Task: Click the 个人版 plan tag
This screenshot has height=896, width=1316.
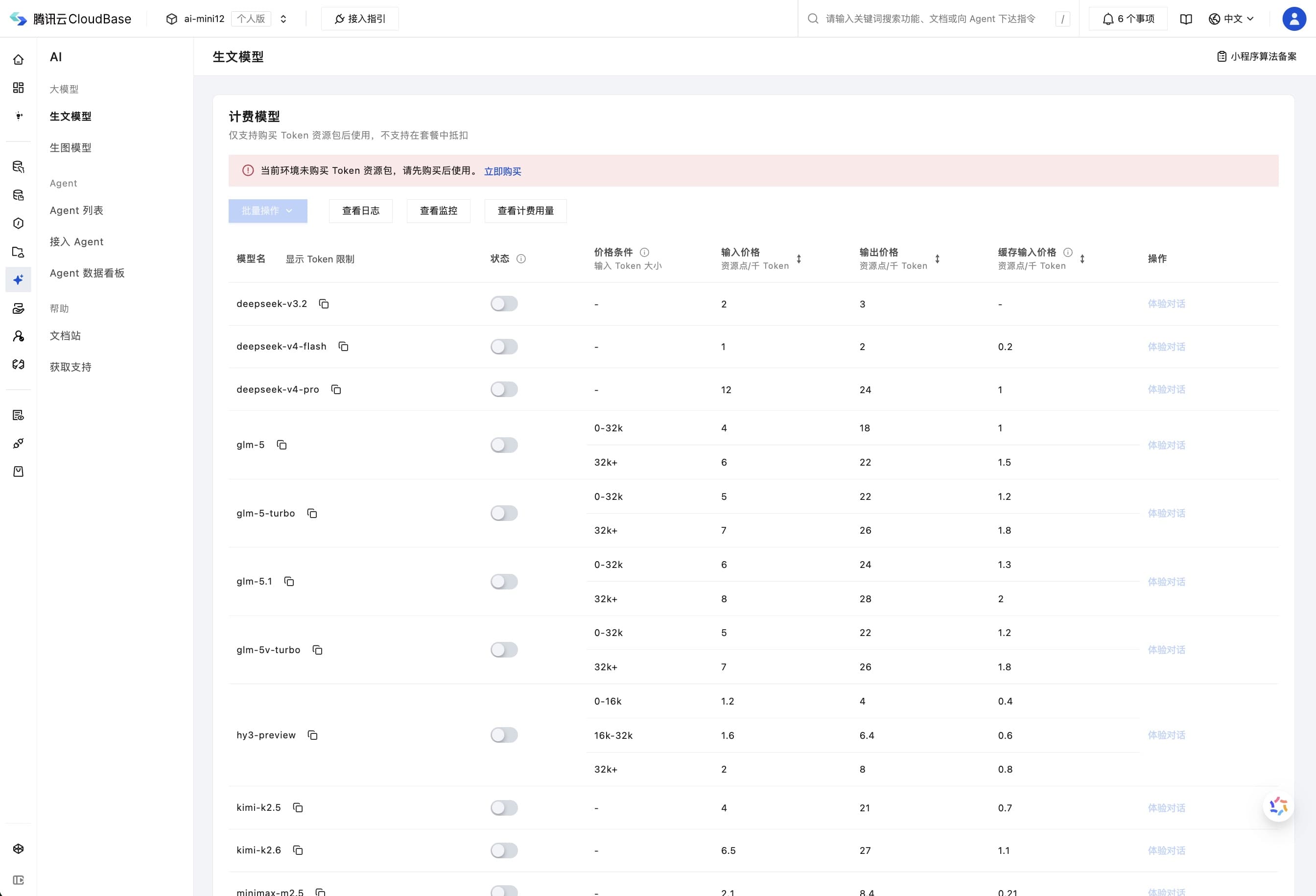Action: 251,19
